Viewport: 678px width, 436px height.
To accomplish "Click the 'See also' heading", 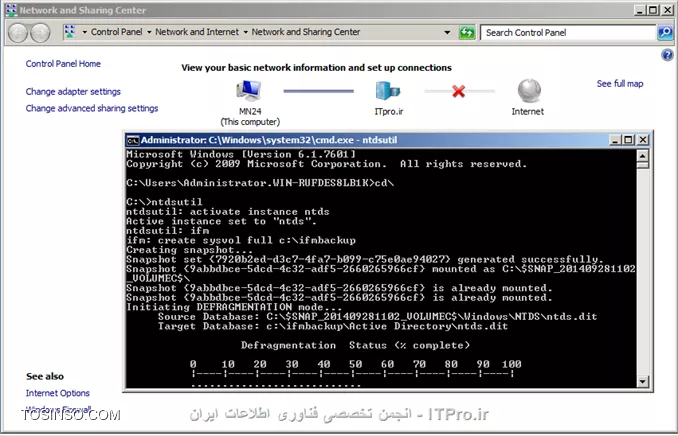I will 45,376.
